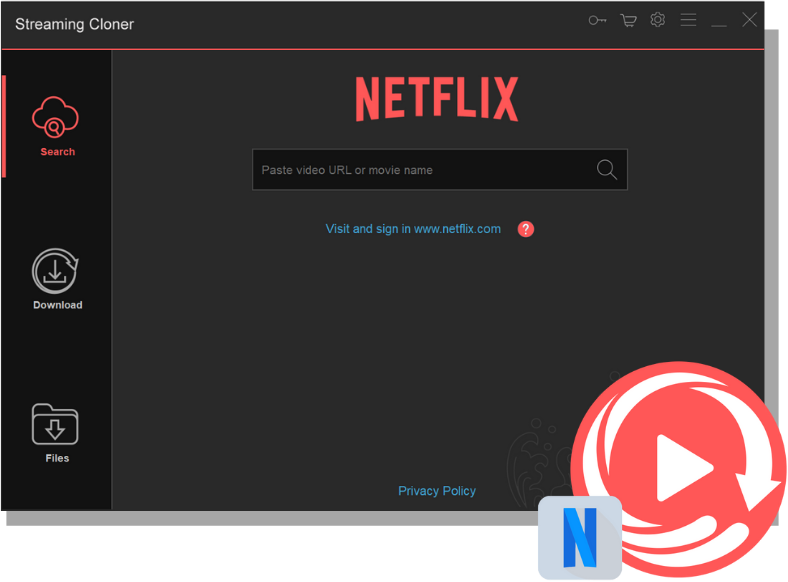Follow the Visit and sign in www.netflix.com link
This screenshot has height=582, width=788.
tap(413, 229)
